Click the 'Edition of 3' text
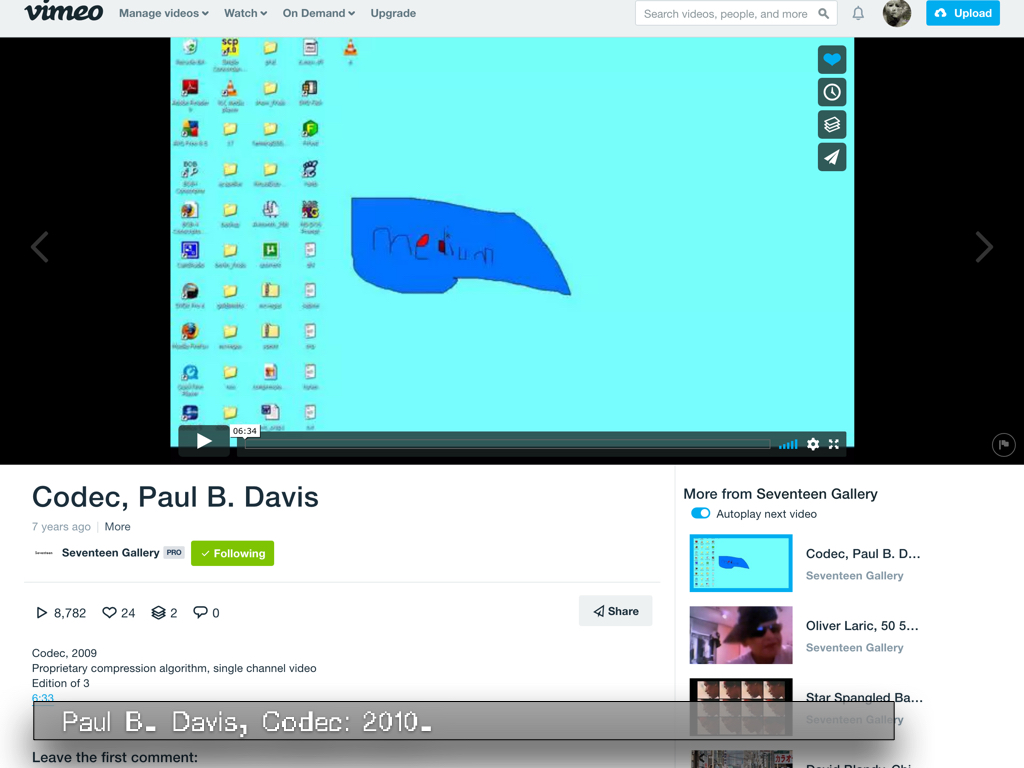Viewport: 1024px width, 768px height. [61, 683]
